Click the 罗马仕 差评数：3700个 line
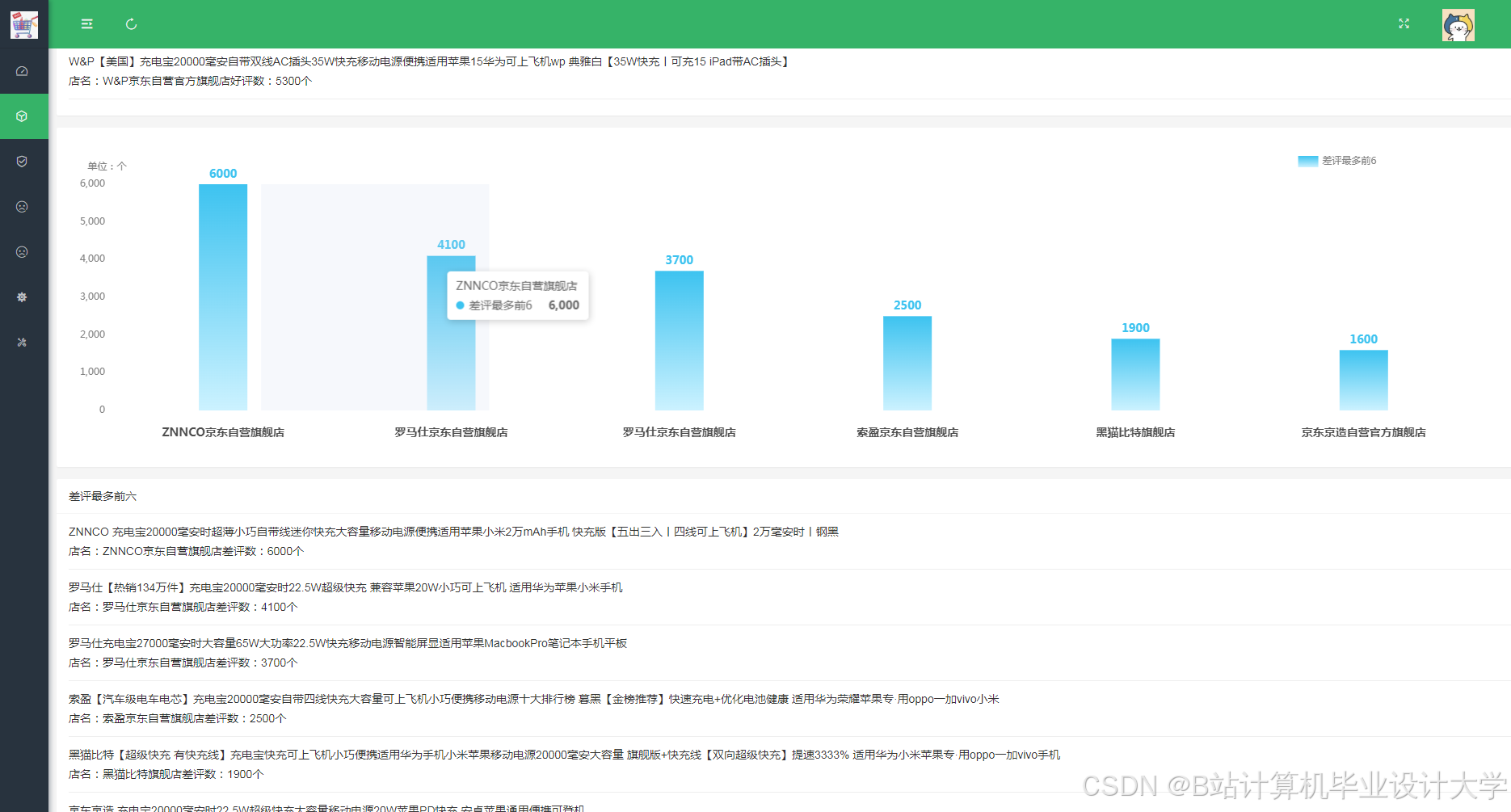Screen dimensions: 1511x812 pyautogui.click(x=183, y=663)
